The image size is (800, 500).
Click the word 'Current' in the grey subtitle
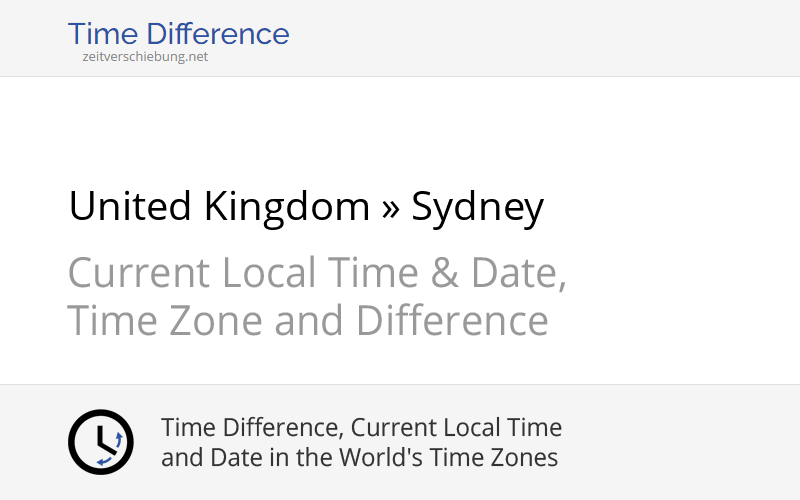pos(139,273)
